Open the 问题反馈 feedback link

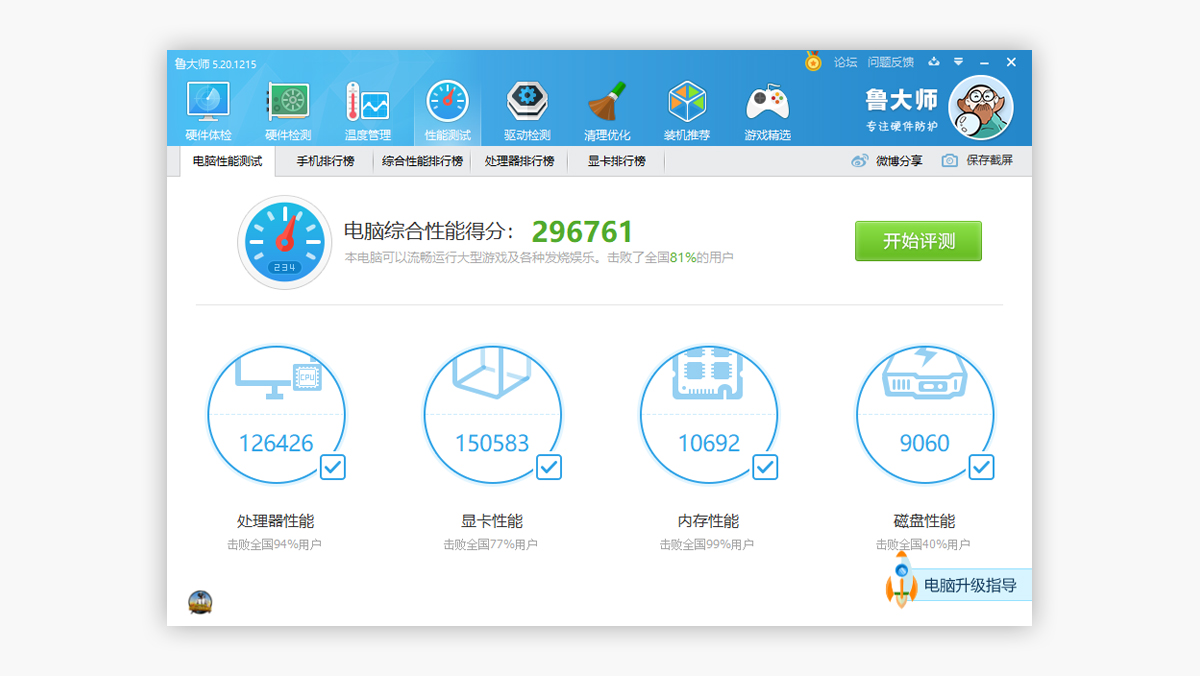[890, 62]
